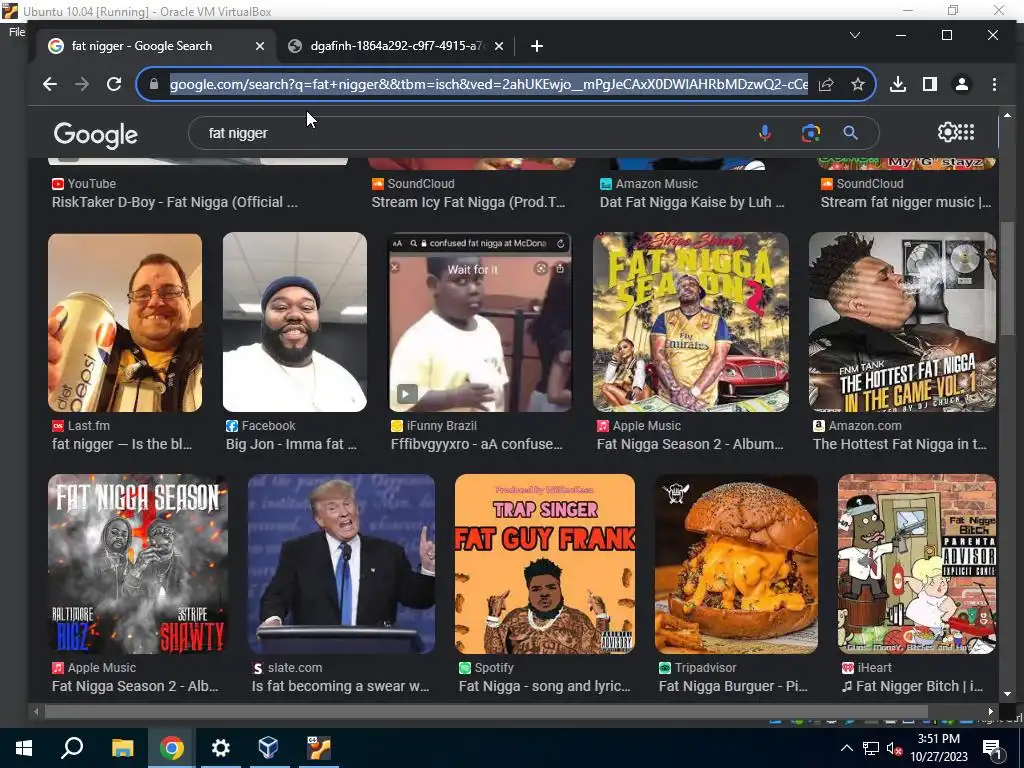Open the Amazon.com ENM Tank cover thumbnail
Image resolution: width=1024 pixels, height=768 pixels.
902,322
